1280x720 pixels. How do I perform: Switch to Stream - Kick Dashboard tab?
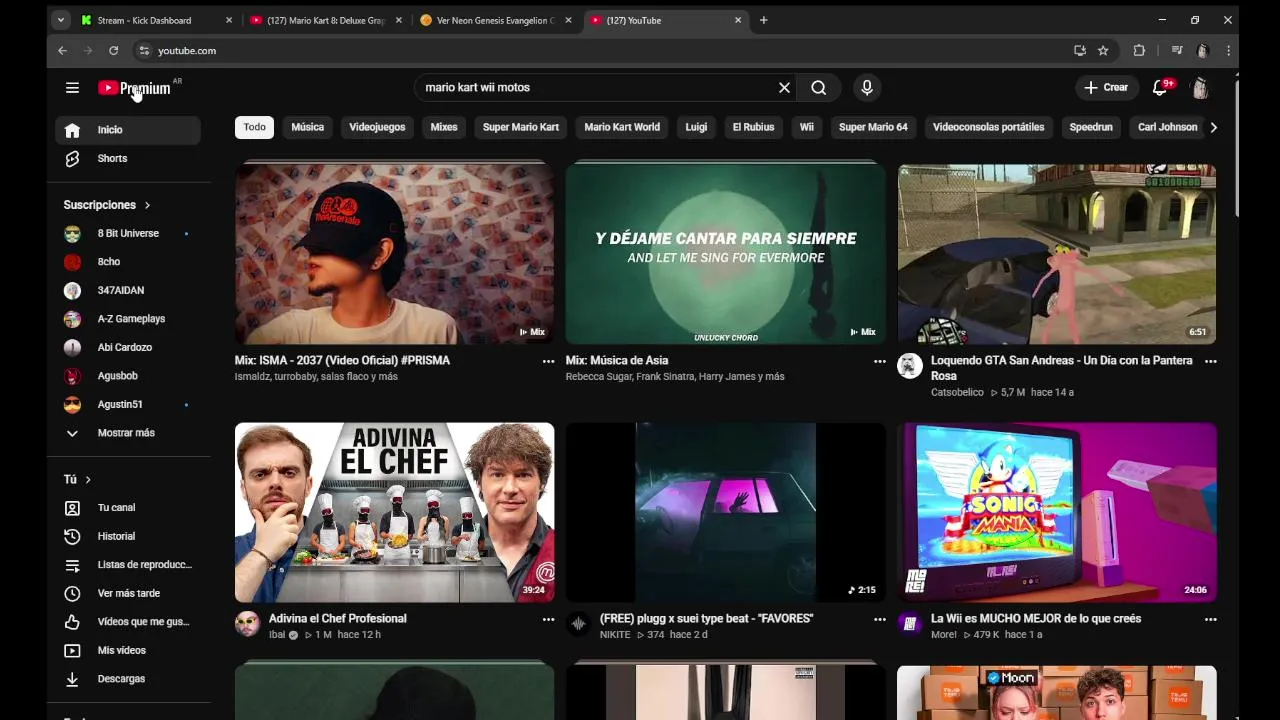pos(155,20)
